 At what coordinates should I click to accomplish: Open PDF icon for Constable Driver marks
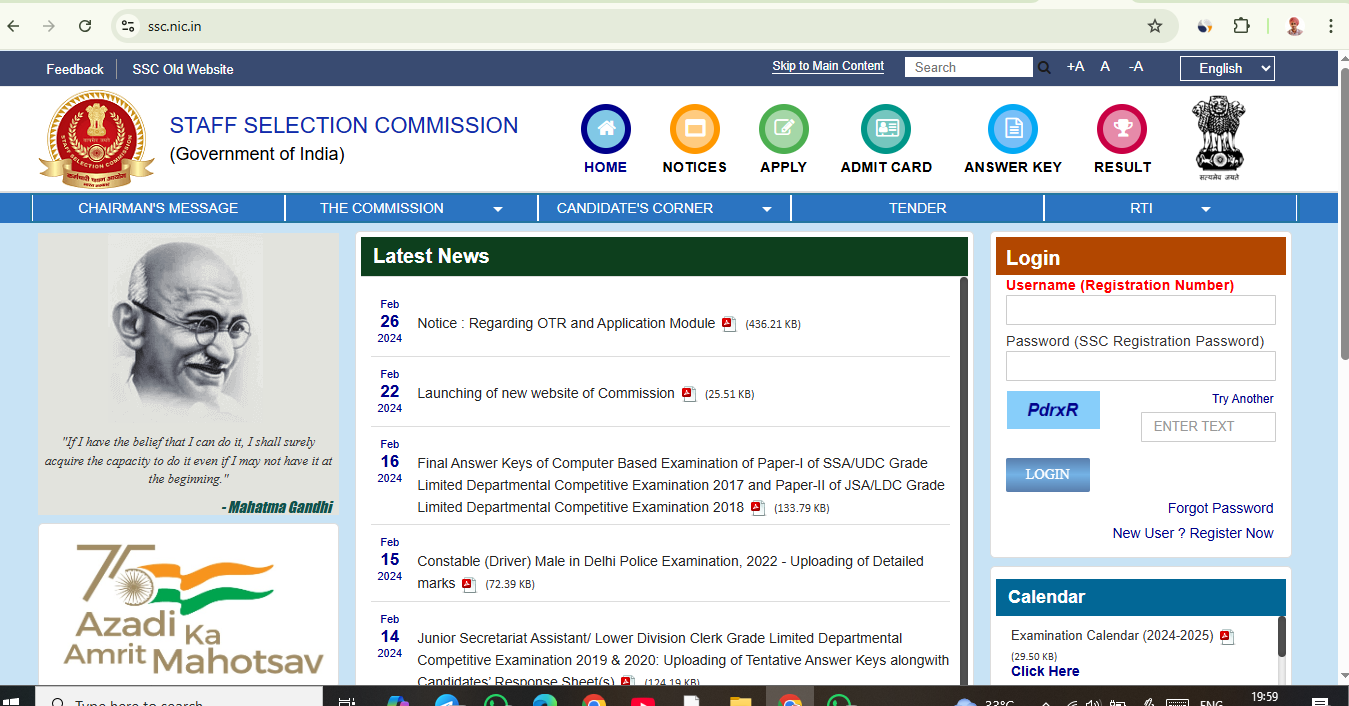click(469, 584)
